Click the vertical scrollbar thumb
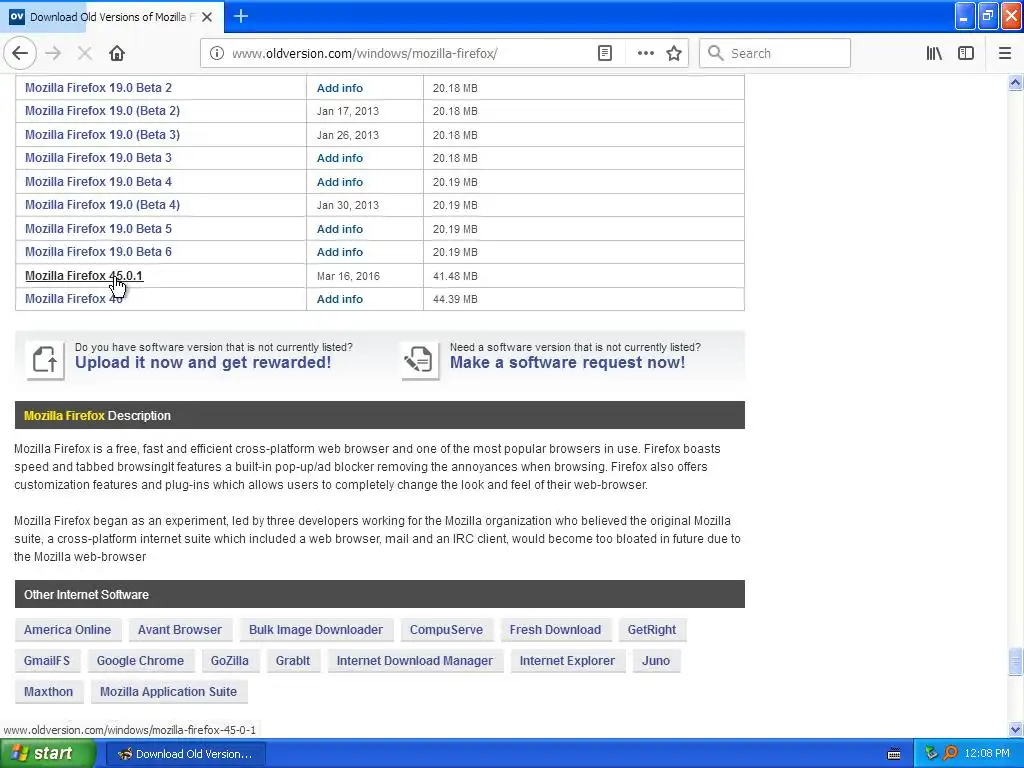 coord(1015,662)
